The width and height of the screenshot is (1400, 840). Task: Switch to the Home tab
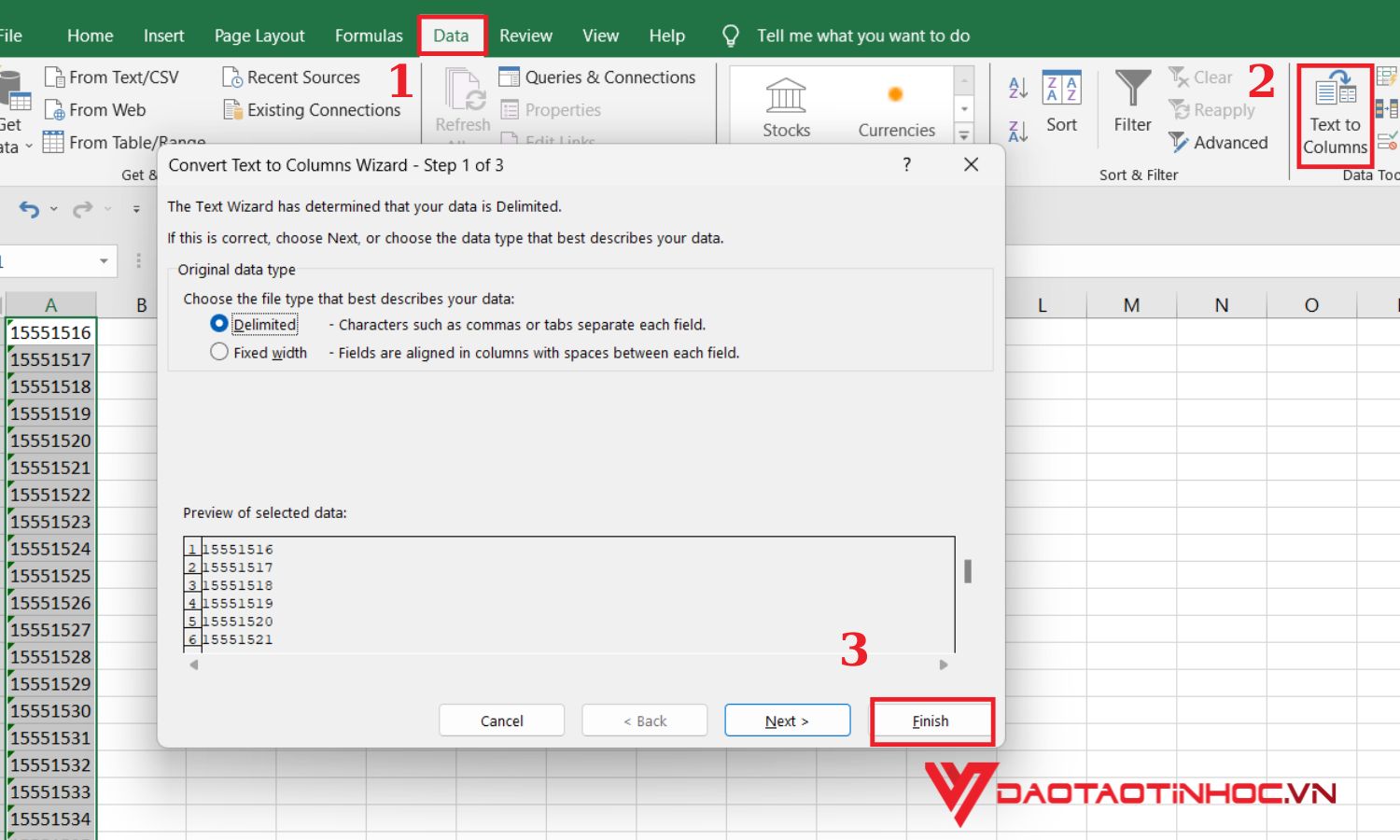click(90, 36)
